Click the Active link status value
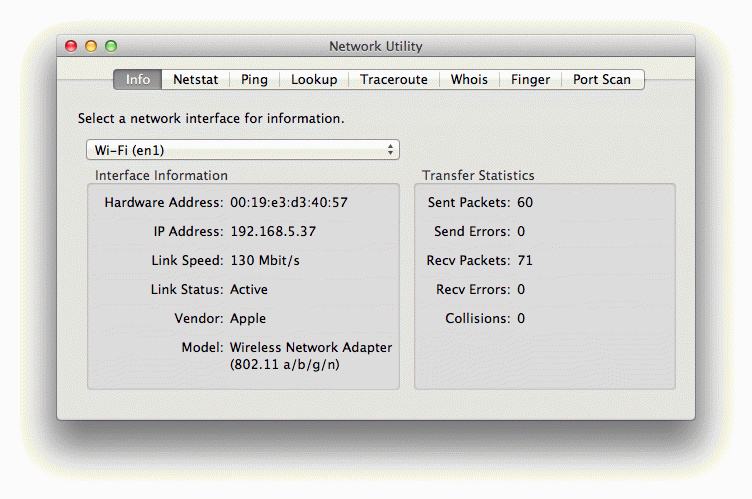Viewport: 752px width, 499px height. (249, 289)
